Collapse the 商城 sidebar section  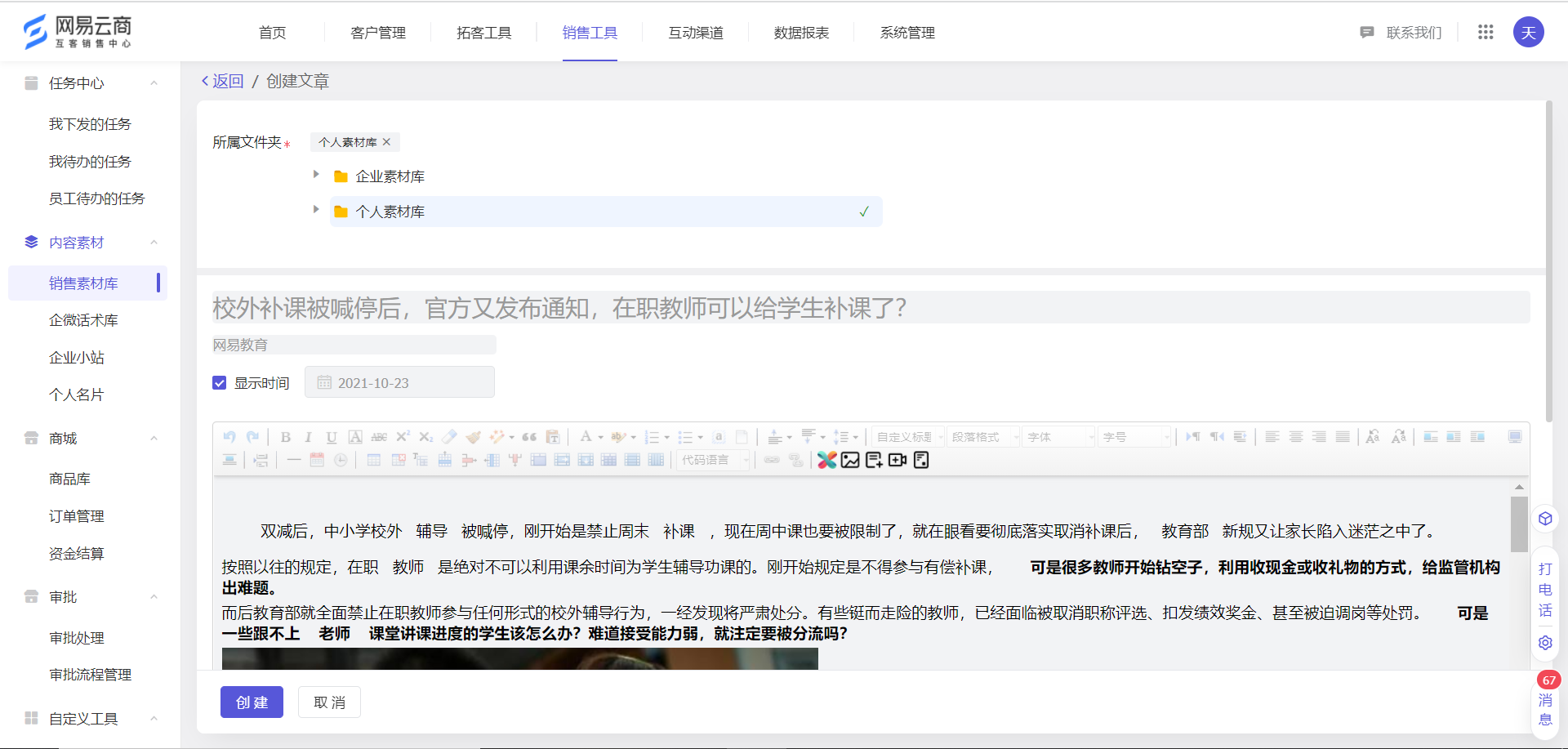pyautogui.click(x=154, y=439)
